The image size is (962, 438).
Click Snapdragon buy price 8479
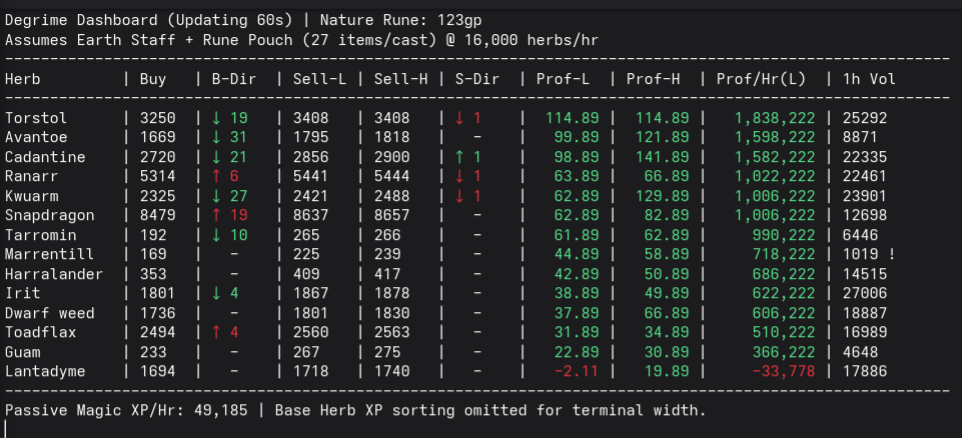click(x=158, y=215)
